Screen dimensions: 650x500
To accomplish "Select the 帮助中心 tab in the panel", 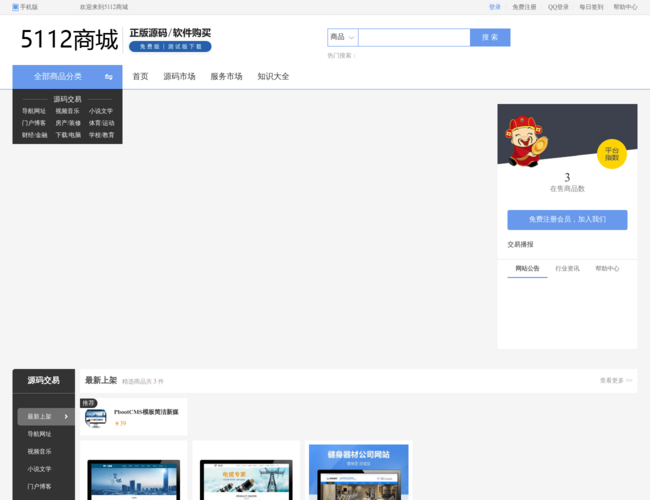I will click(607, 269).
